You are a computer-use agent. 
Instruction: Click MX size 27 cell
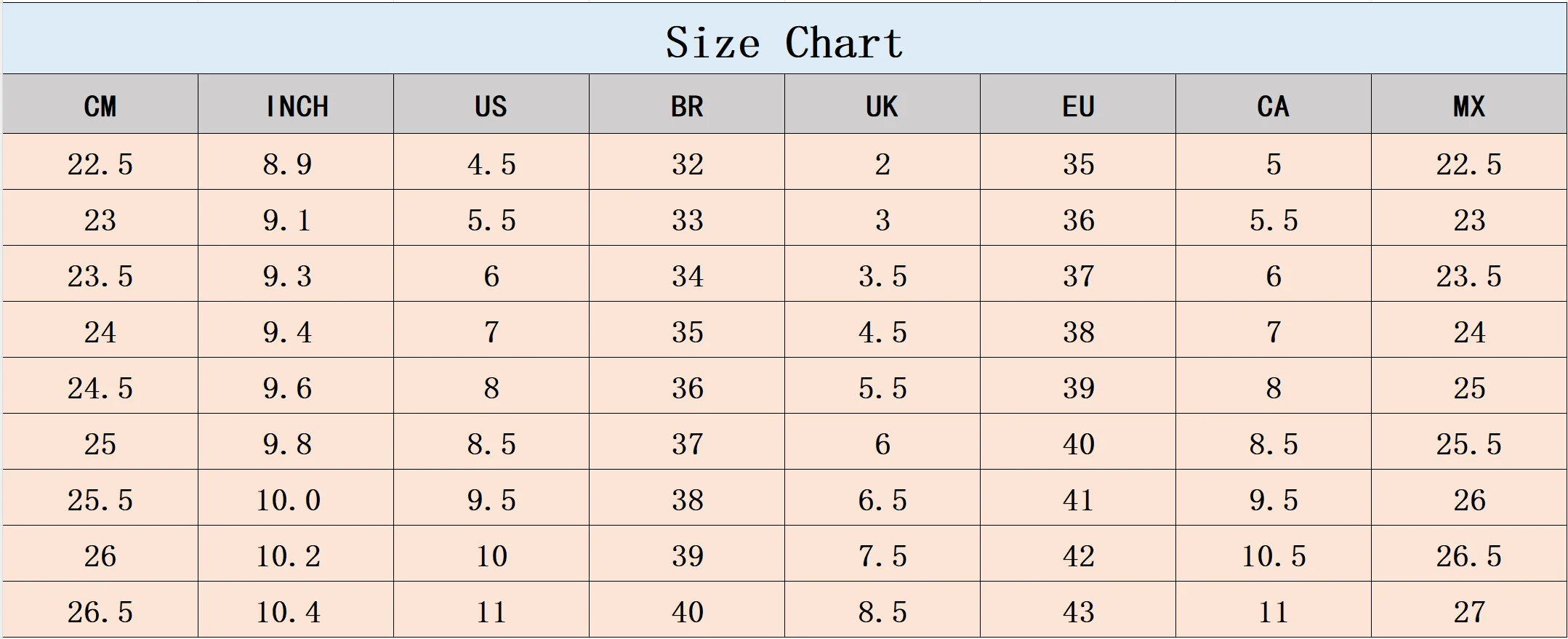click(1469, 612)
